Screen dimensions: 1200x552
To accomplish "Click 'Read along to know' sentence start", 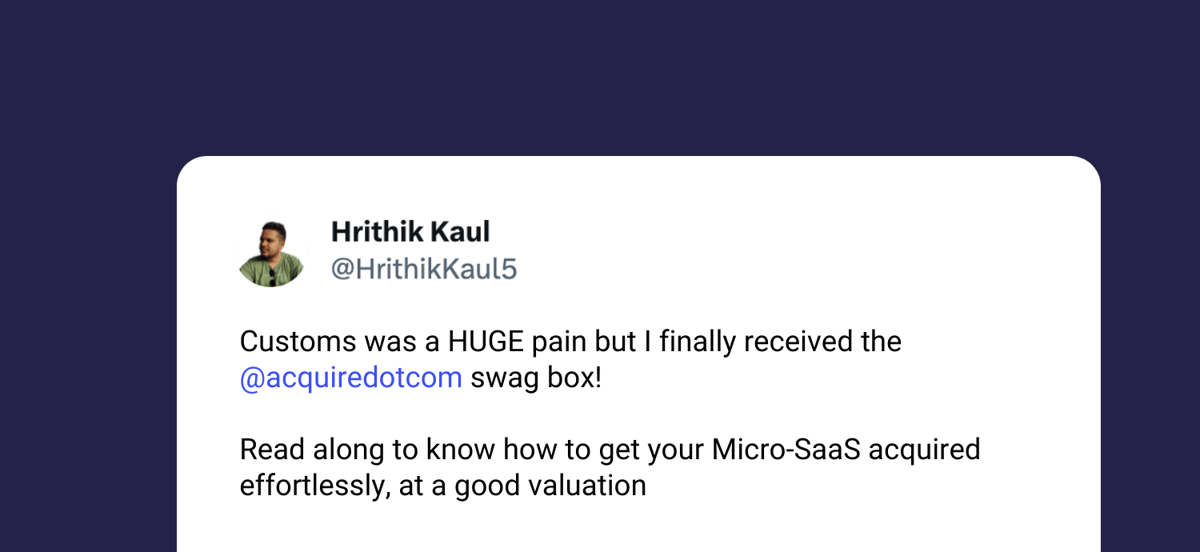I will (365, 450).
